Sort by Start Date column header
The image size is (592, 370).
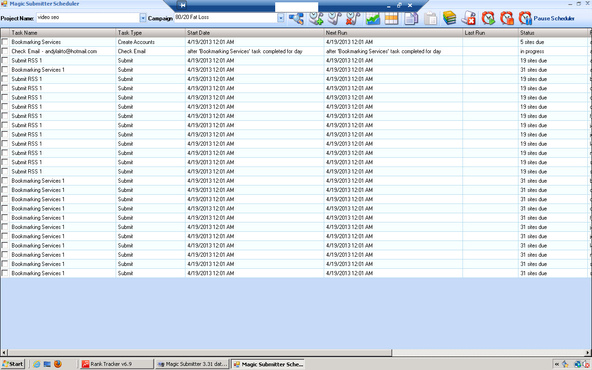pyautogui.click(x=254, y=33)
